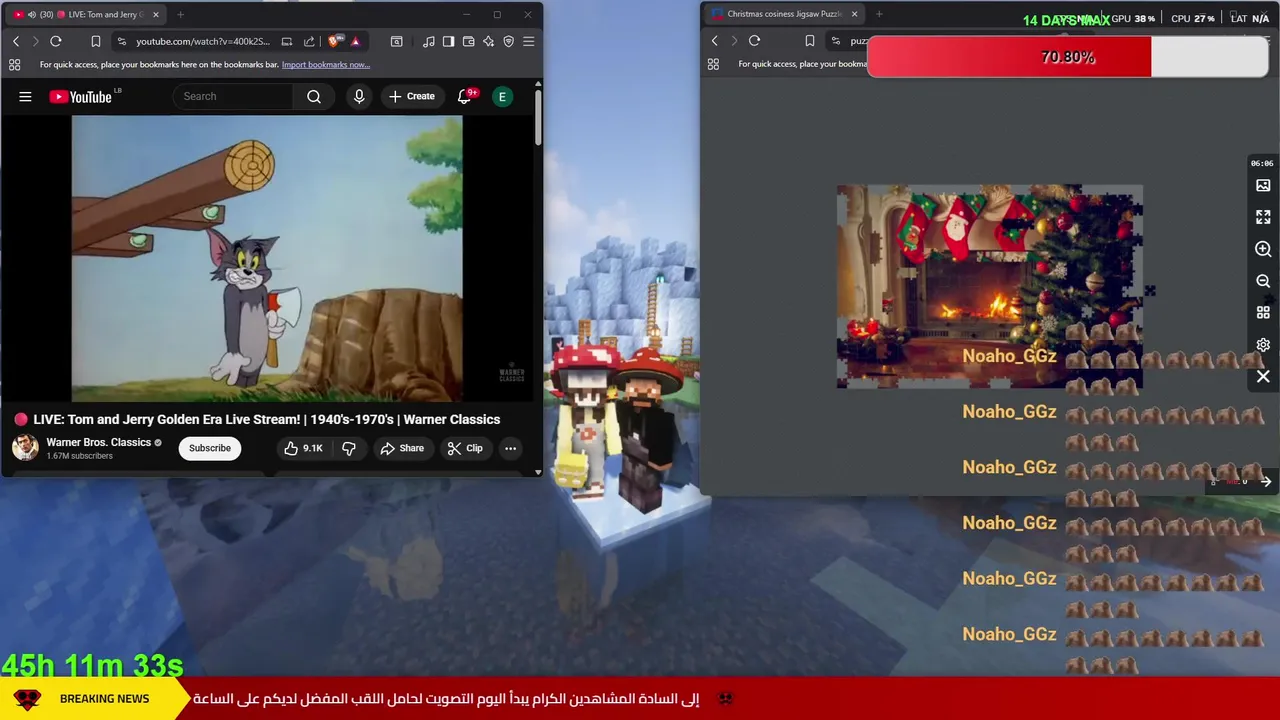
Task: Reload the YouTube page
Action: pyautogui.click(x=56, y=41)
